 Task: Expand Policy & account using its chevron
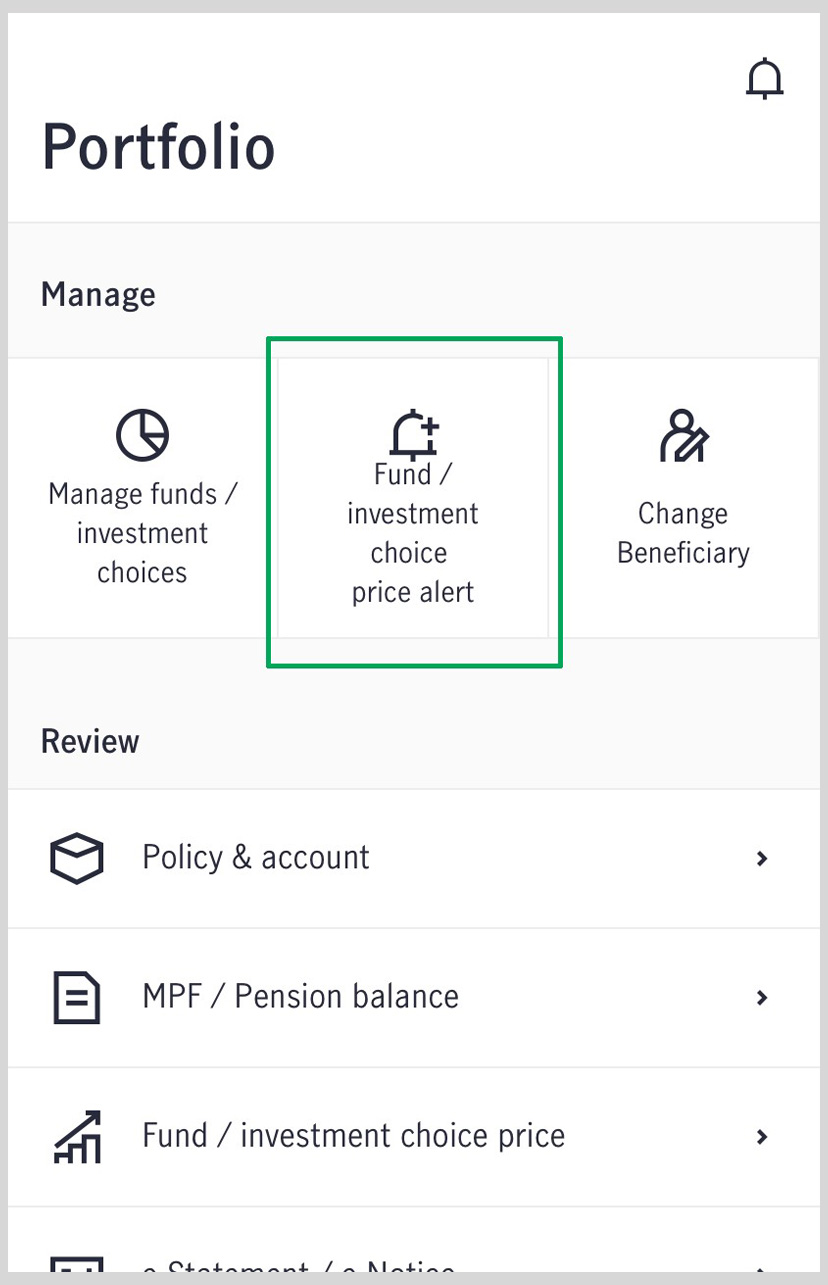point(762,858)
